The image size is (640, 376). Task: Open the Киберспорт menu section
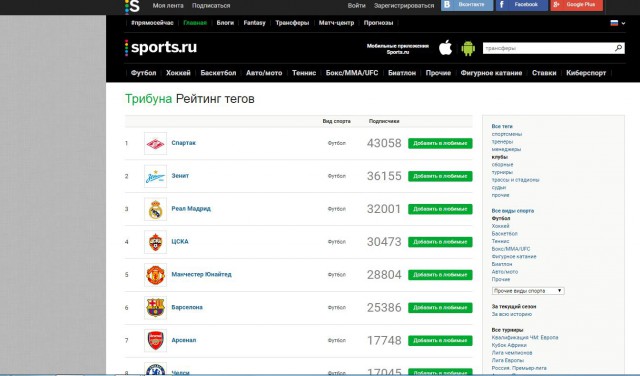[x=586, y=73]
